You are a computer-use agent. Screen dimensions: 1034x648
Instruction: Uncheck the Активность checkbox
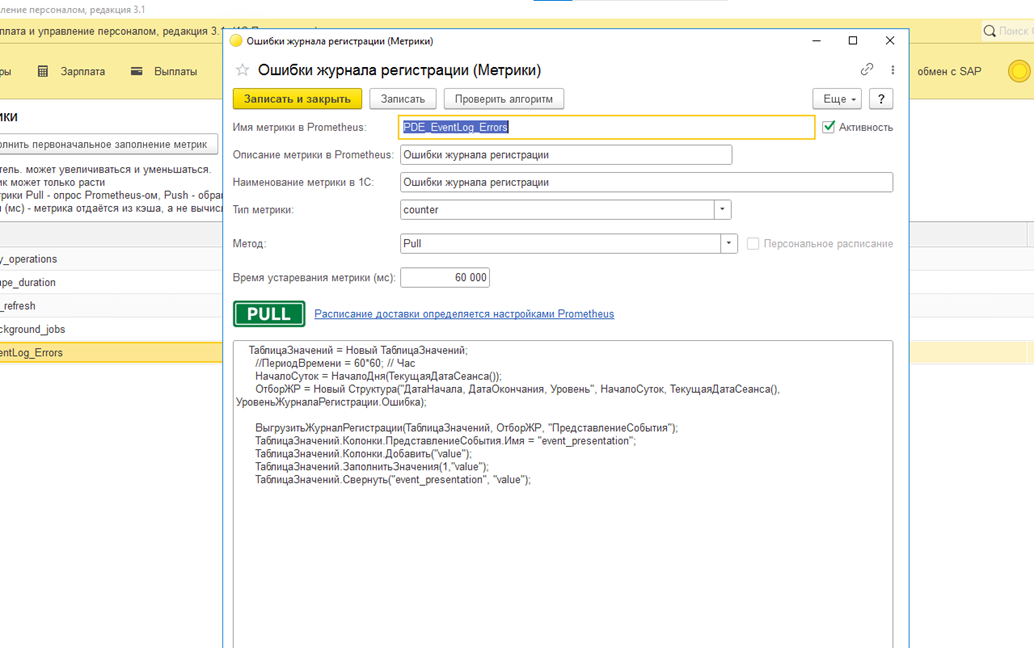828,127
